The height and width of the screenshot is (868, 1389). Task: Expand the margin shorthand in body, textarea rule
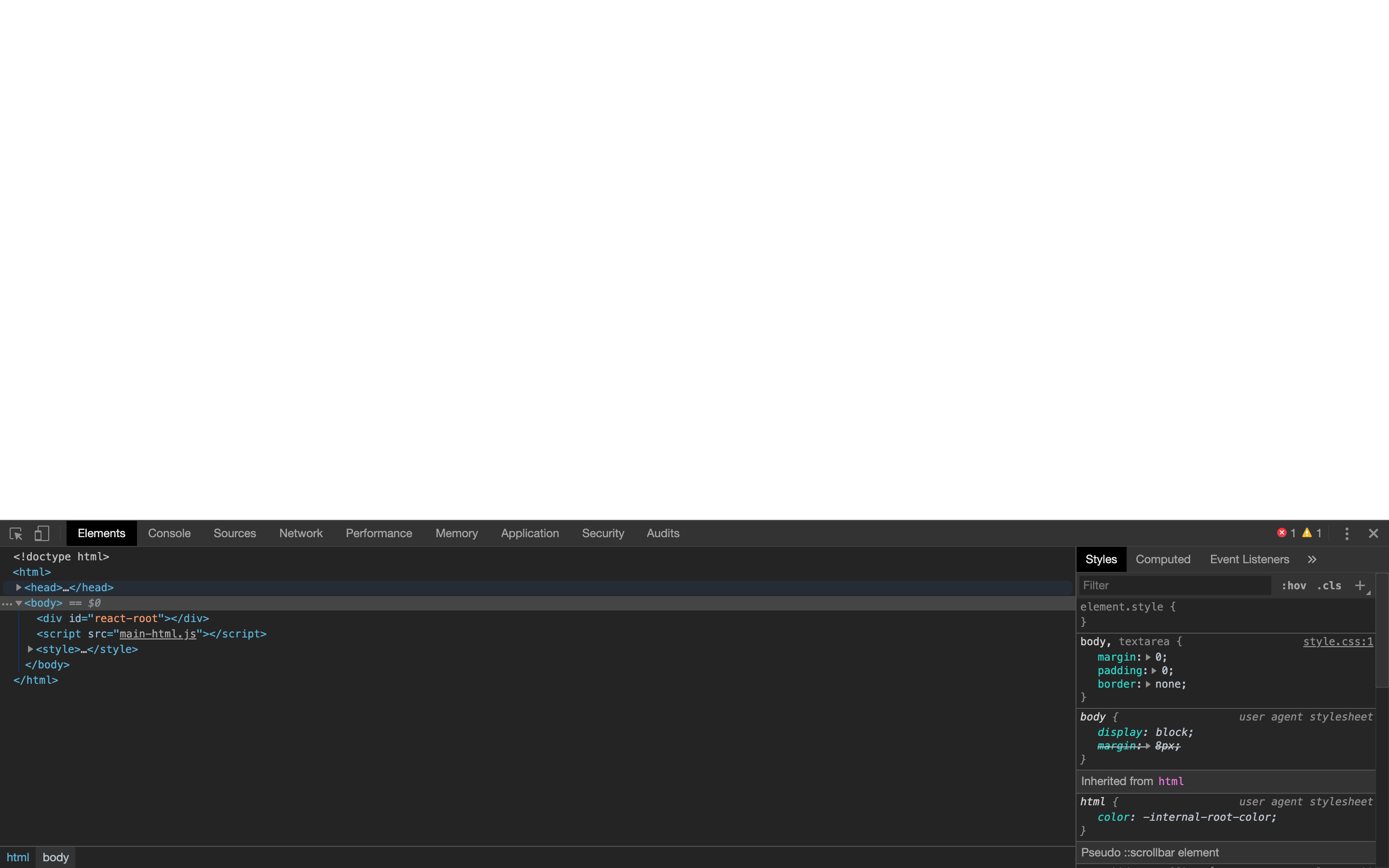[1148, 657]
